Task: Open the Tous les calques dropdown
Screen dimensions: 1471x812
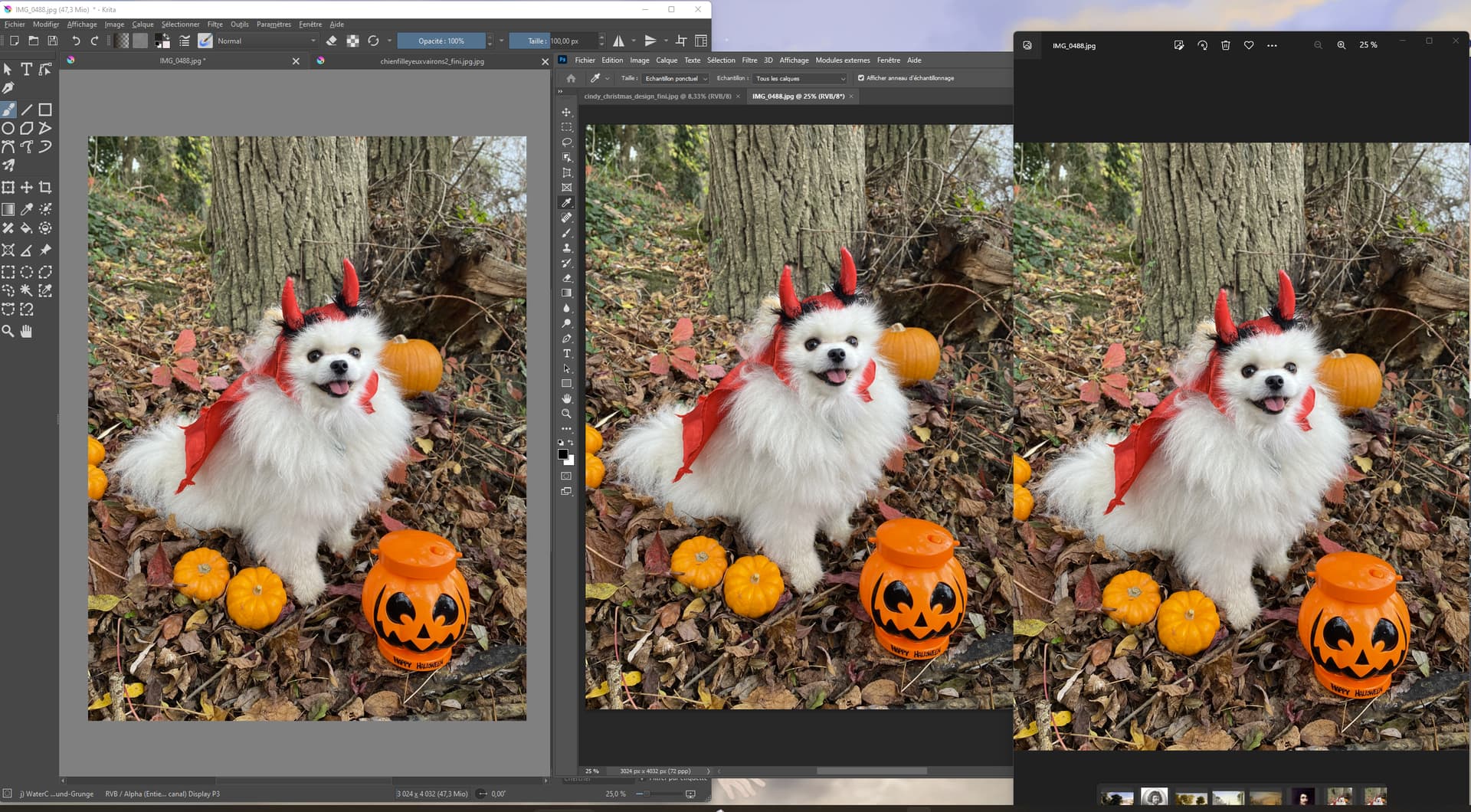Action: pos(800,78)
